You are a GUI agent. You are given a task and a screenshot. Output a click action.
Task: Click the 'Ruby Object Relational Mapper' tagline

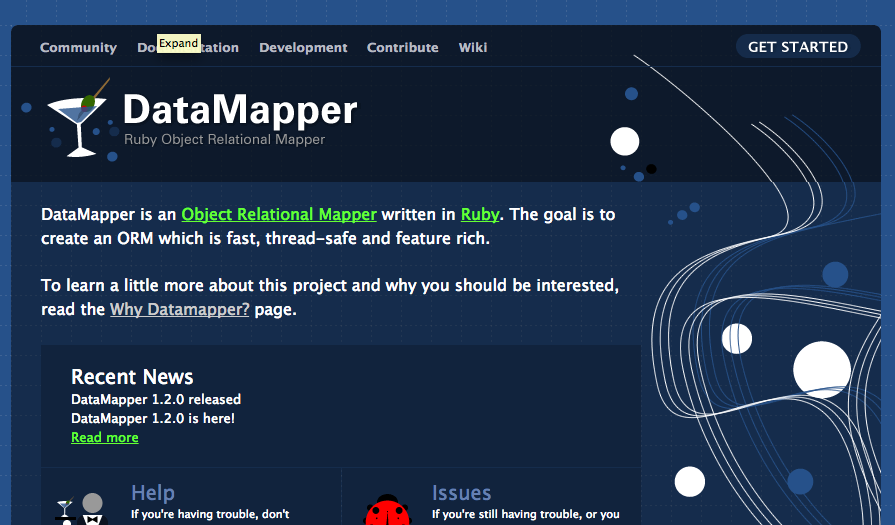(x=224, y=139)
